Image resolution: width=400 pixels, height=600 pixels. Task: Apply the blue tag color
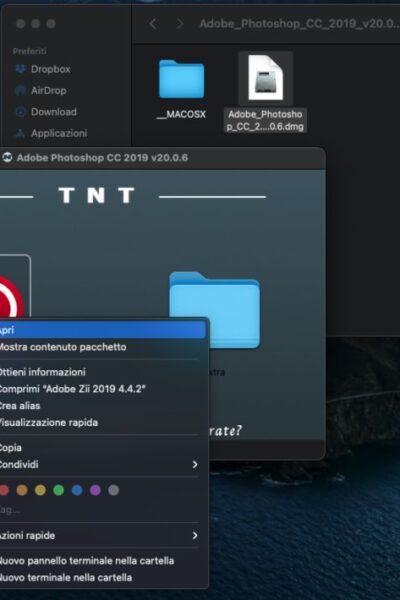click(77, 490)
